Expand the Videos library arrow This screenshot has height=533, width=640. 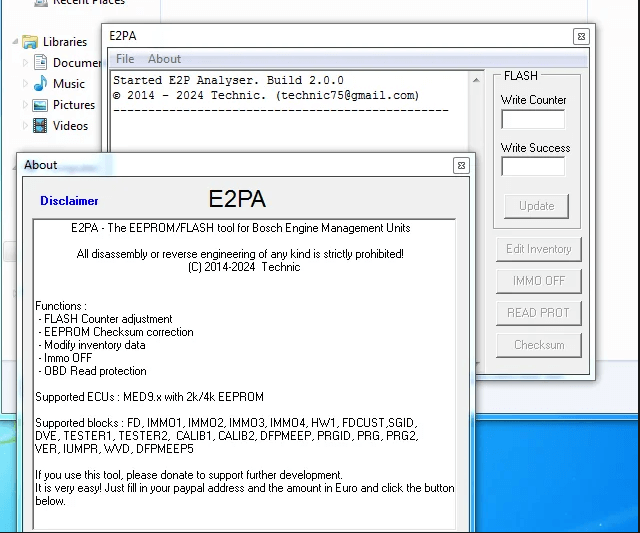pyautogui.click(x=27, y=126)
